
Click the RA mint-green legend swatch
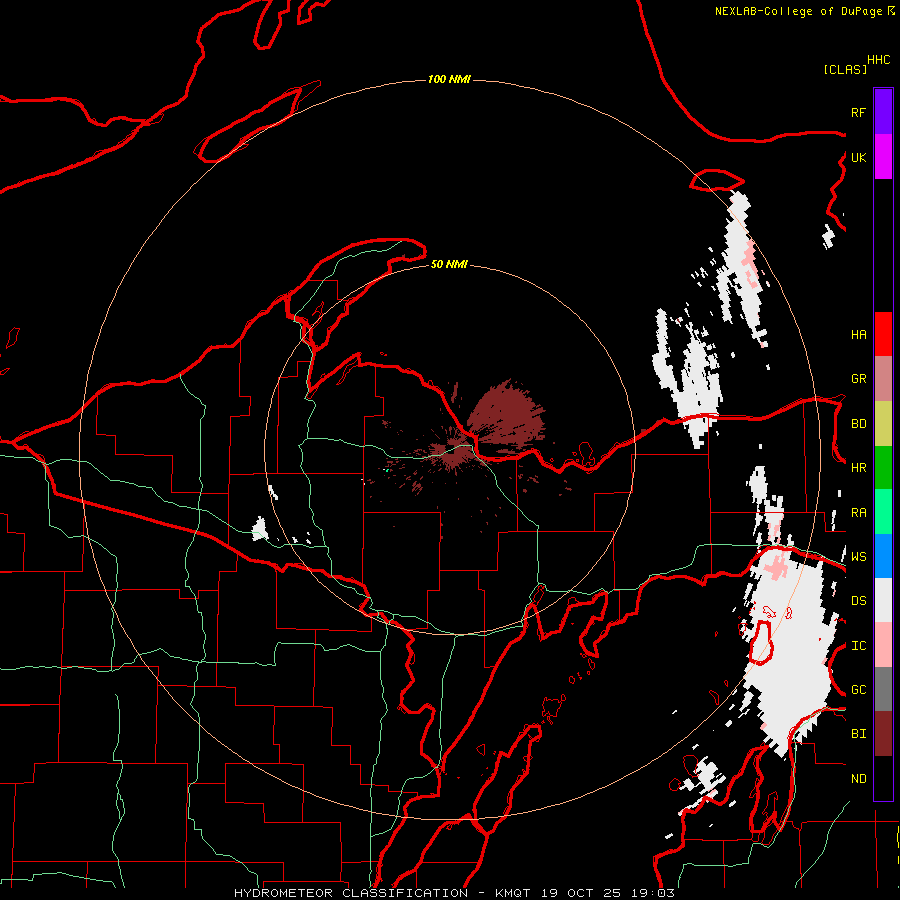pyautogui.click(x=883, y=512)
